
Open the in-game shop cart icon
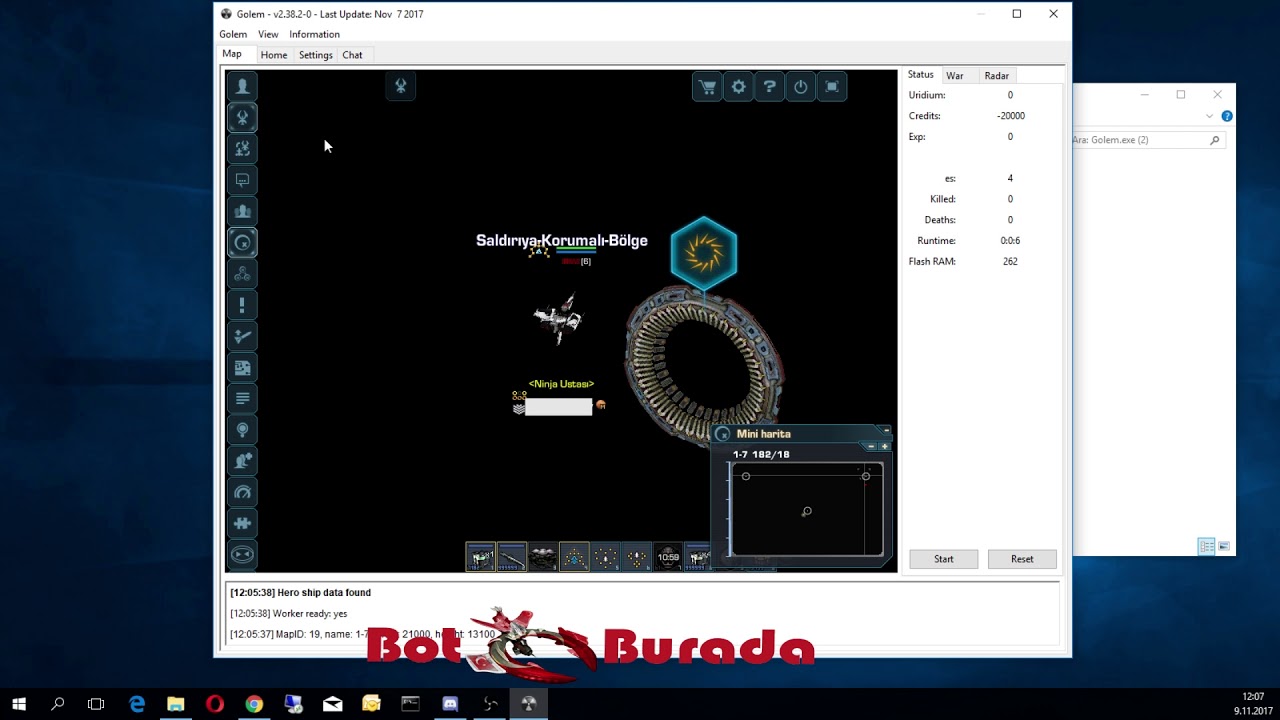pyautogui.click(x=707, y=87)
